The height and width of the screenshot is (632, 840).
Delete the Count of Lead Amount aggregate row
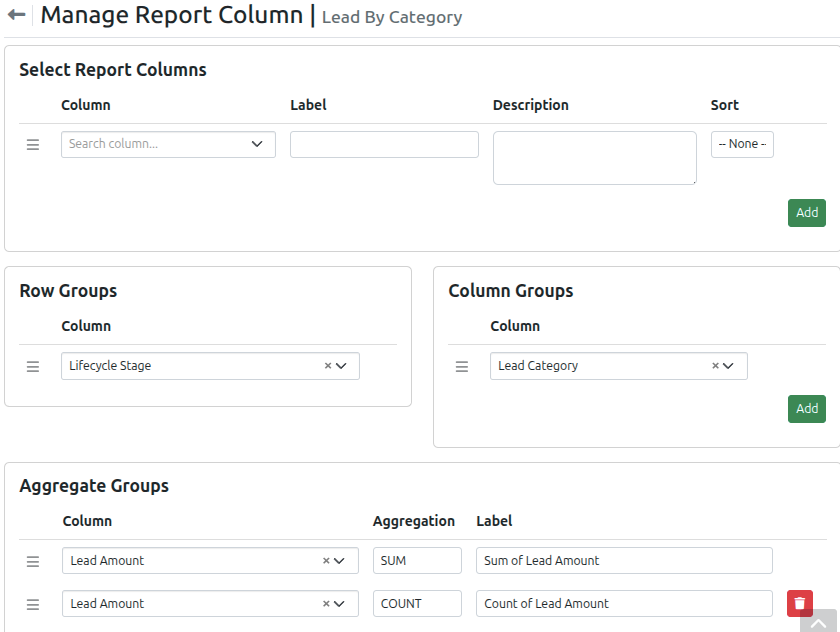[800, 604]
